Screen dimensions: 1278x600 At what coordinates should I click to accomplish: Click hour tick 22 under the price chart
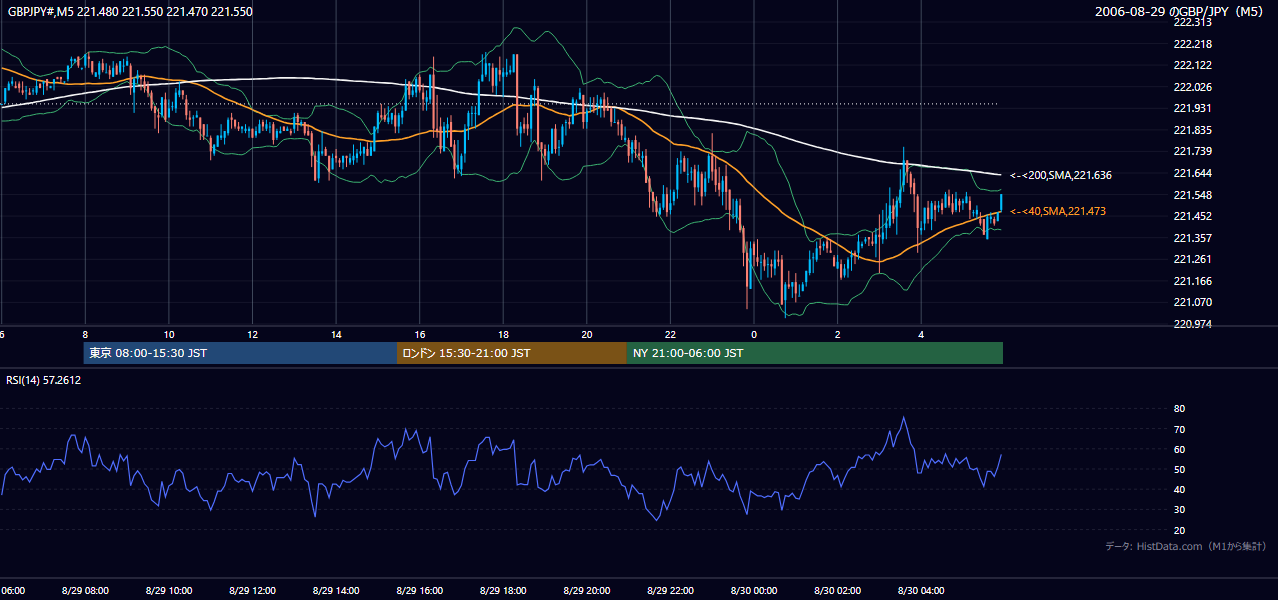click(x=670, y=335)
